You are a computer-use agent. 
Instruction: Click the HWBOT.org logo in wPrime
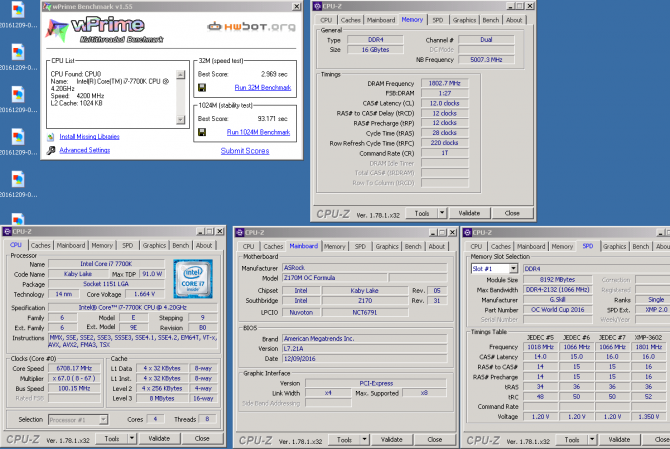coord(251,27)
